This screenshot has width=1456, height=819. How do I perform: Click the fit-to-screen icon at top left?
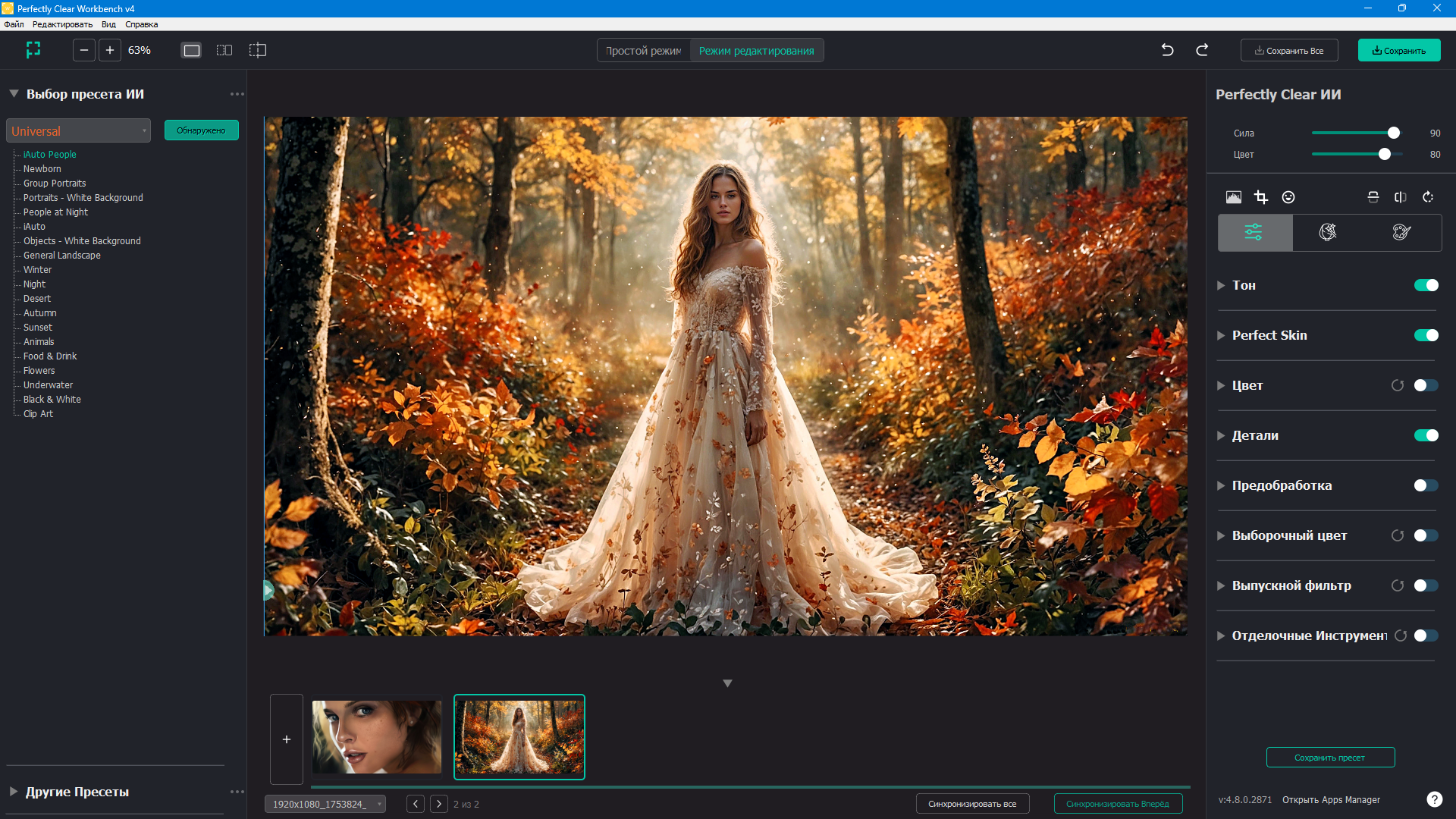[x=33, y=50]
